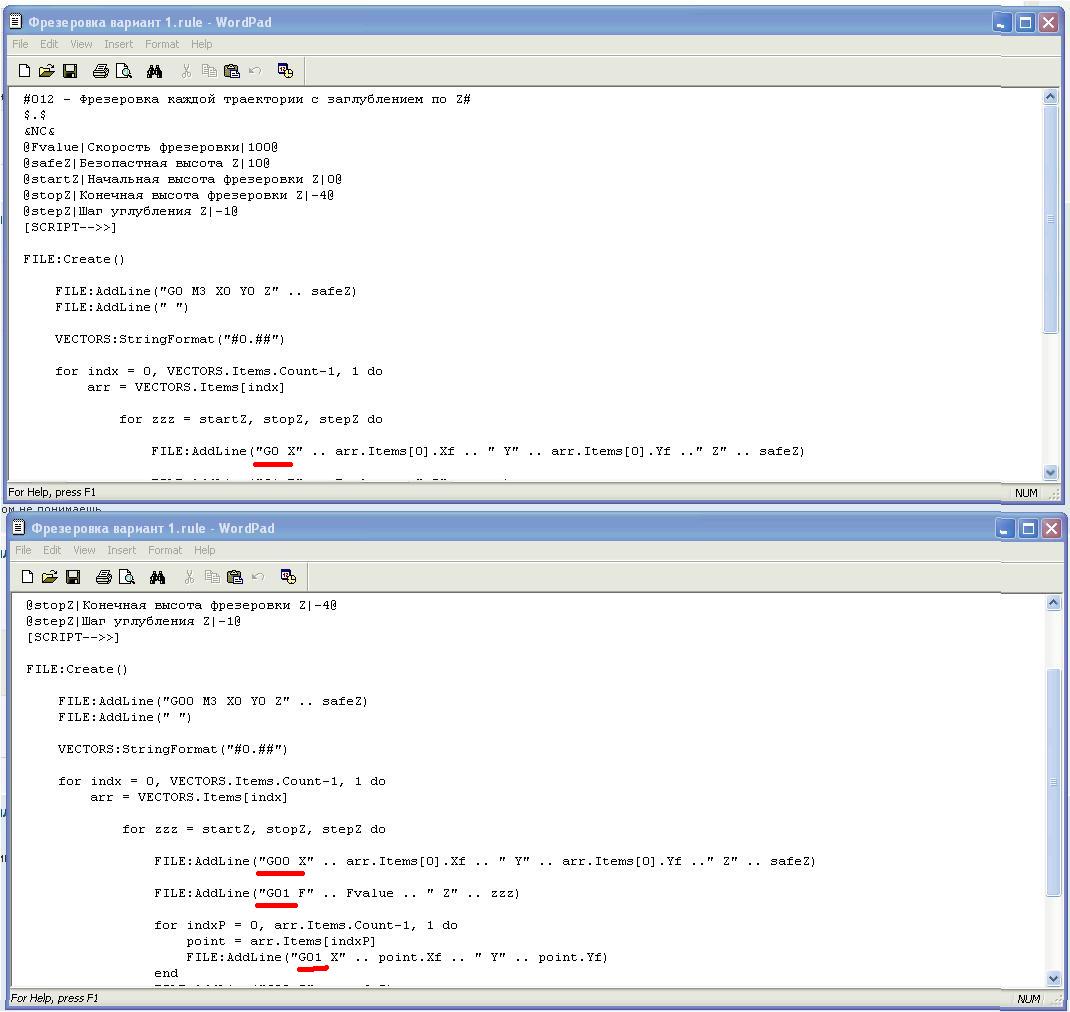Click scroll down arrow in top window scrollbar
This screenshot has height=1012, width=1070.
coord(1050,472)
